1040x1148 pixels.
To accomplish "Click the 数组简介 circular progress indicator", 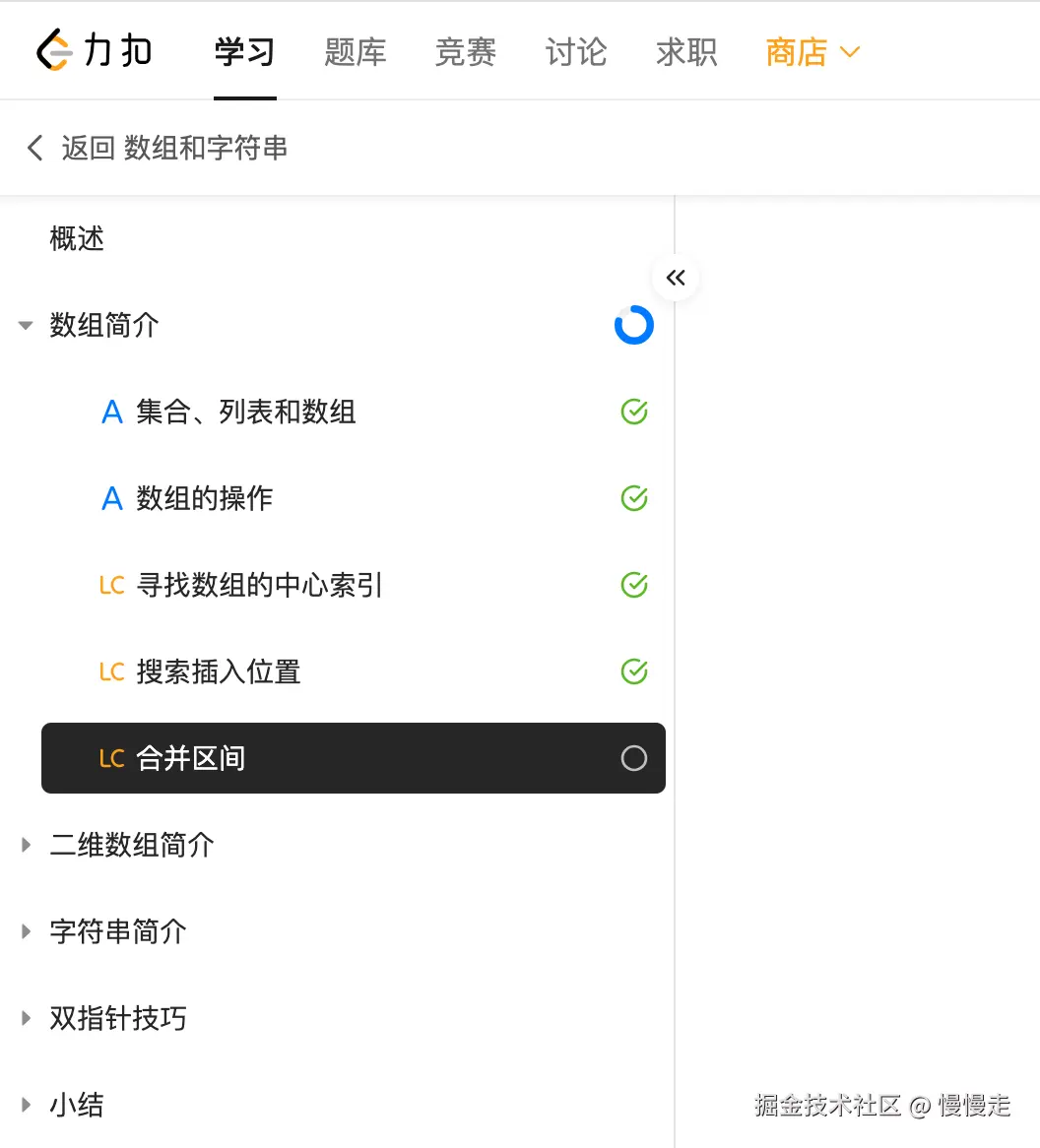I will click(634, 325).
